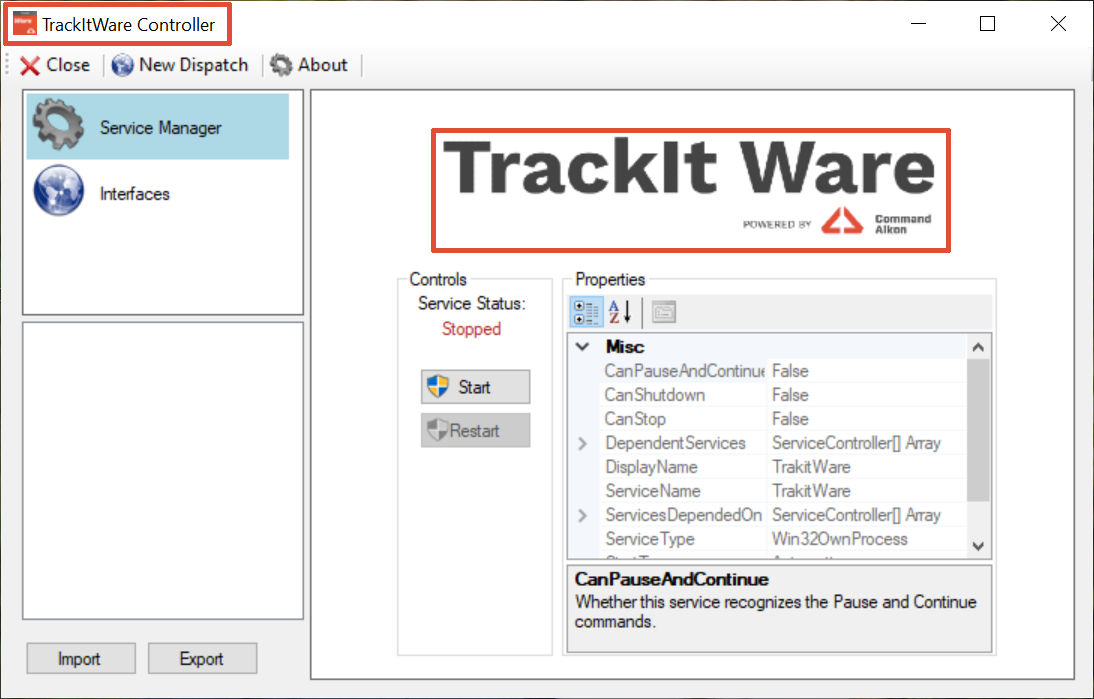1094x699 pixels.
Task: Click the False value for CanPauseAndContinue
Action: click(790, 371)
